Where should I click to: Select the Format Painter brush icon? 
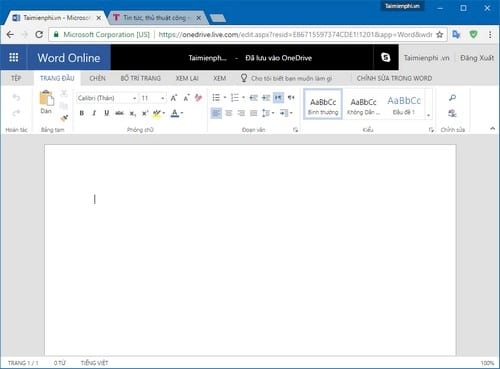[x=64, y=118]
